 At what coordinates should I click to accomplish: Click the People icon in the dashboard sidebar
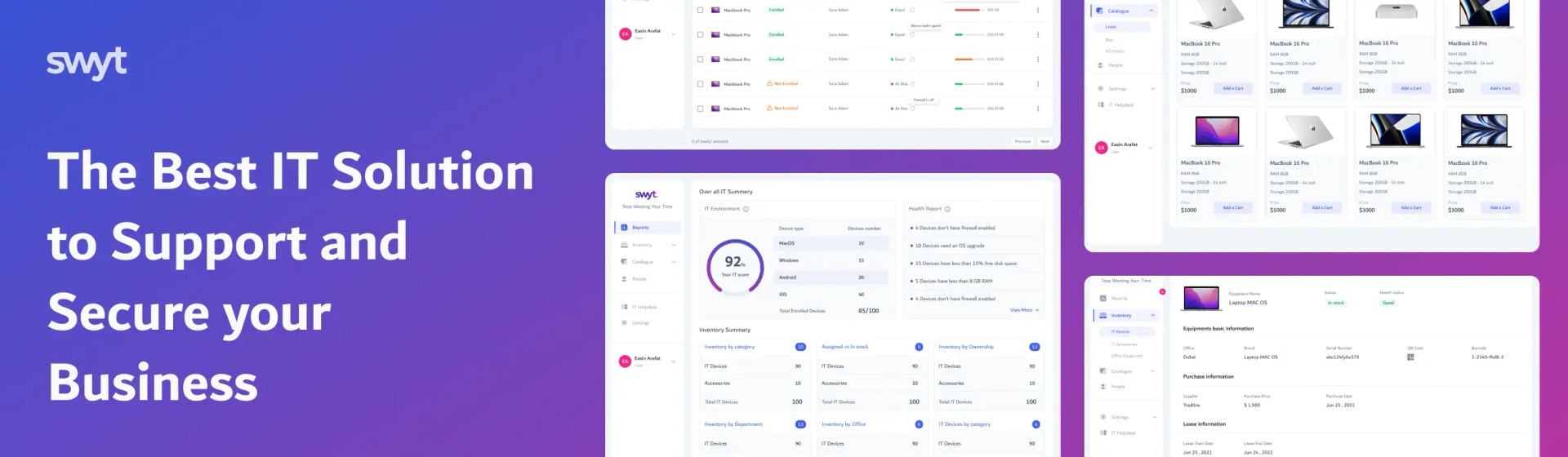click(x=624, y=279)
